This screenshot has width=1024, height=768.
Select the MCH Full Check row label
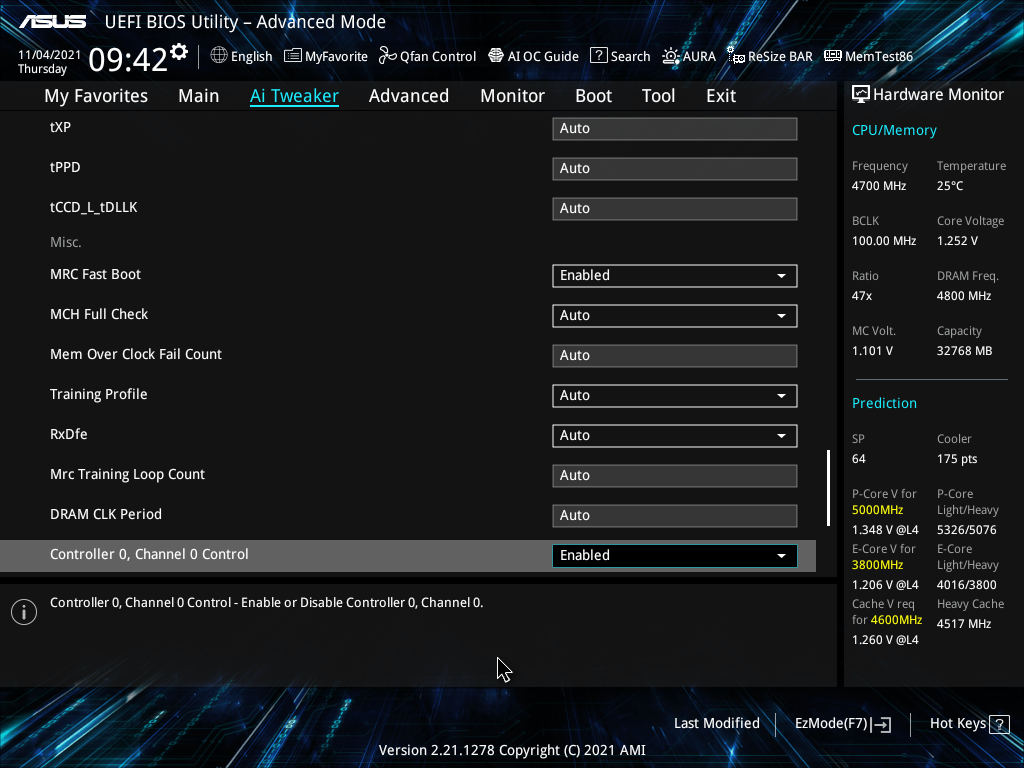[99, 315]
